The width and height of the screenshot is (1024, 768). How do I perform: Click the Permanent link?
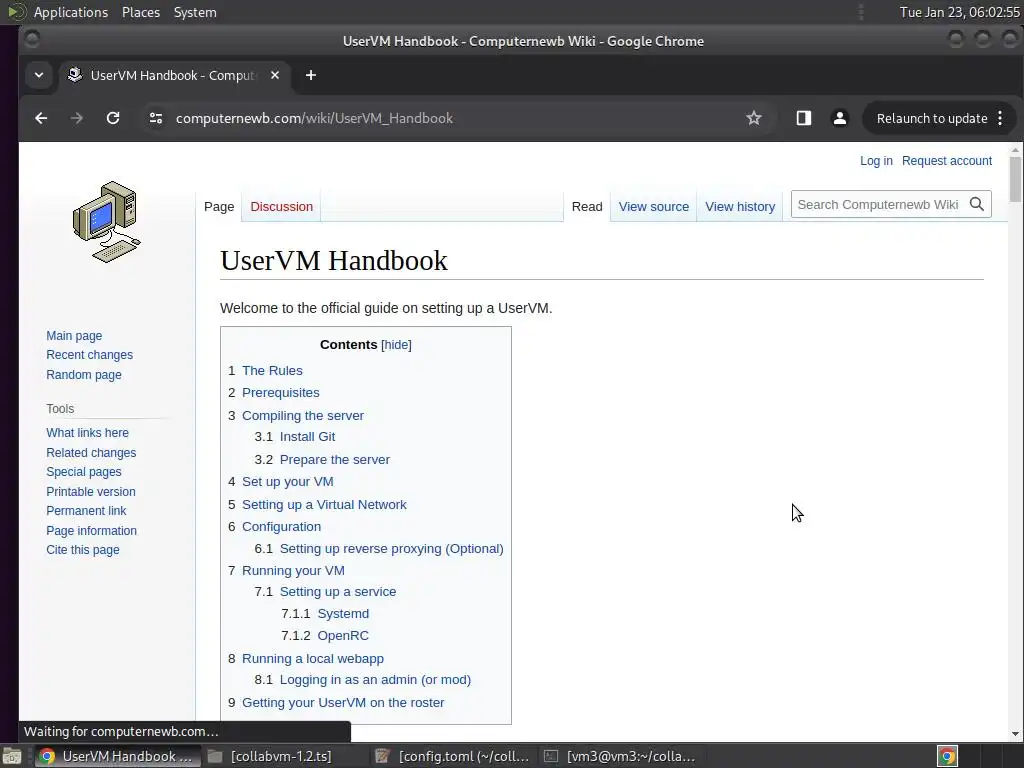86,511
